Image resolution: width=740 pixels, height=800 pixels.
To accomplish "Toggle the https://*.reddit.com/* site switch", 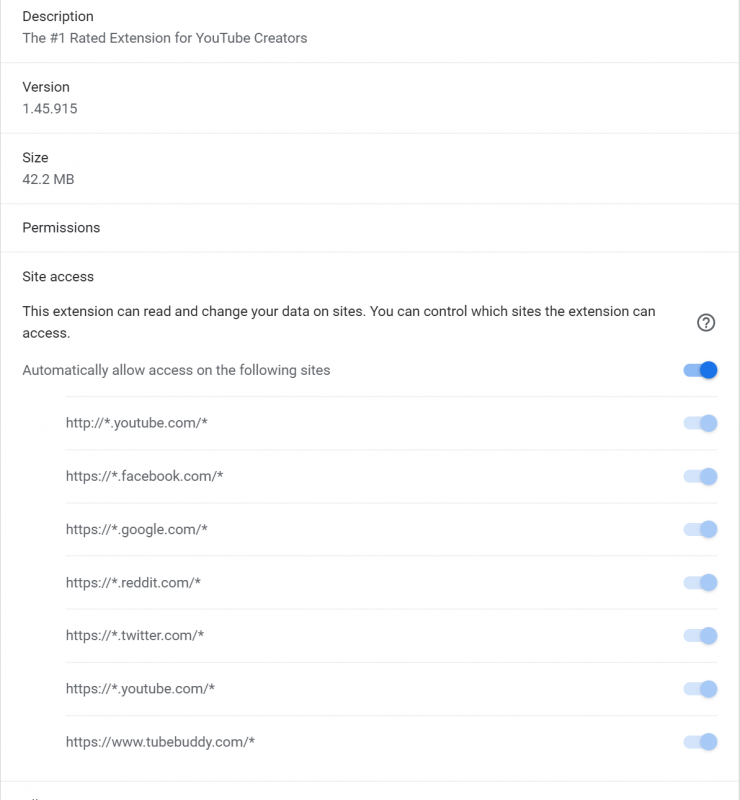I will [x=700, y=582].
